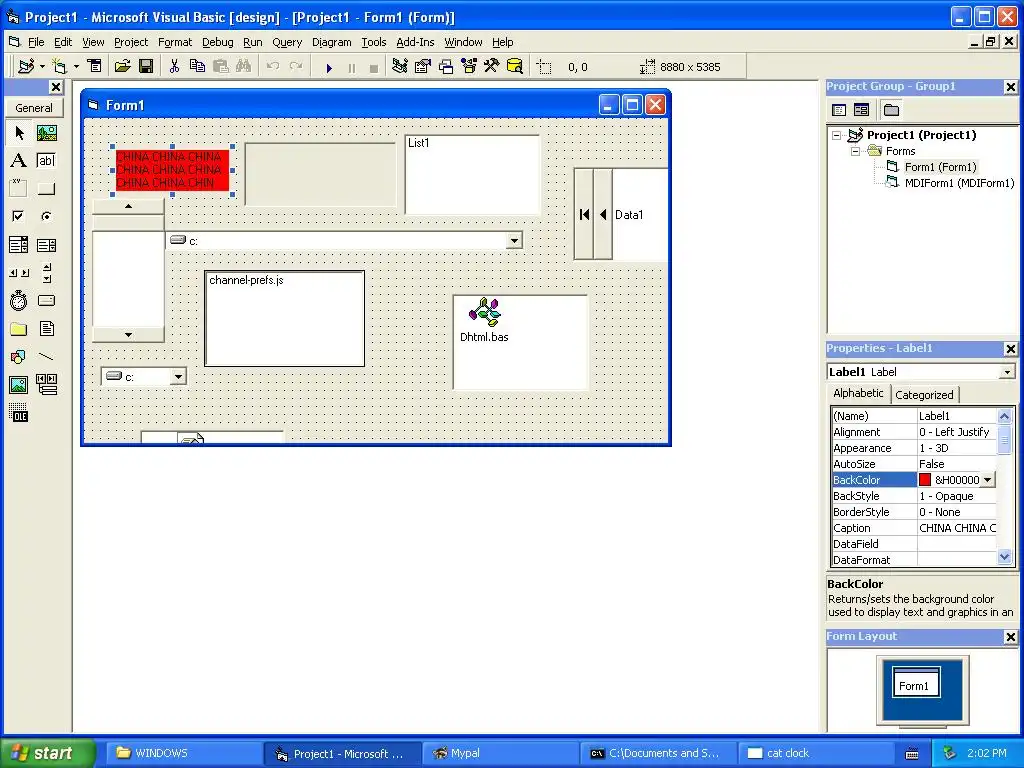Select the Line tool in the toolbox
Screen dimensions: 1024x768
click(46, 357)
